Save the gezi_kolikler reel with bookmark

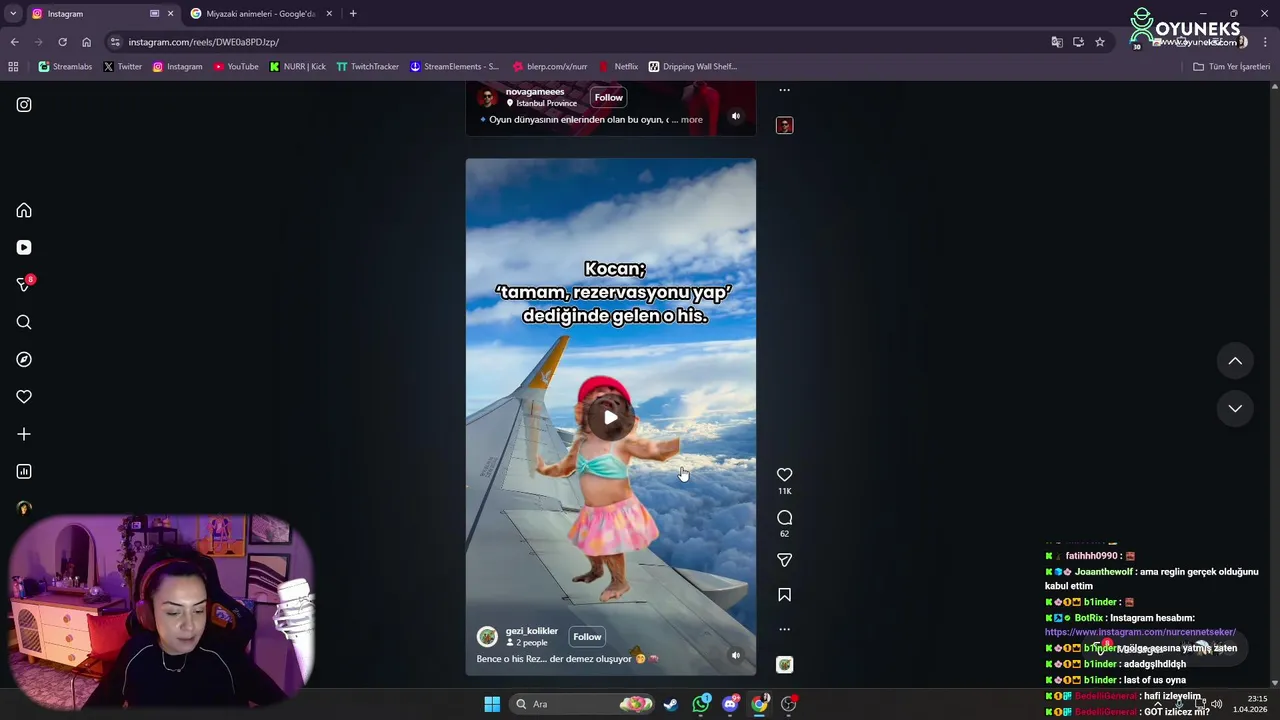(x=785, y=595)
